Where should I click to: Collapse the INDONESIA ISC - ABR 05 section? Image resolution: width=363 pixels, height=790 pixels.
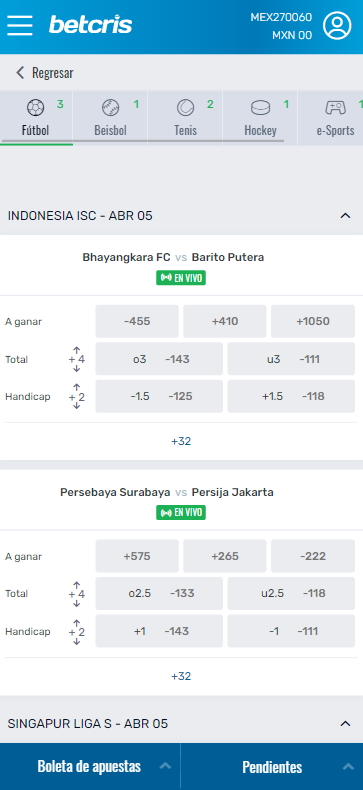point(345,216)
